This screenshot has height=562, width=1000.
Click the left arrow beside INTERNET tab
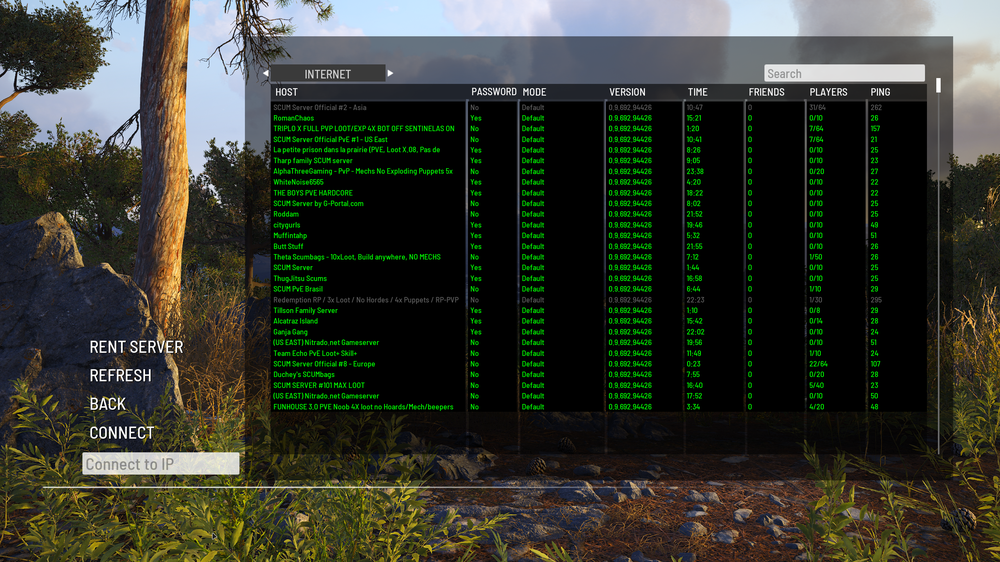tap(265, 73)
